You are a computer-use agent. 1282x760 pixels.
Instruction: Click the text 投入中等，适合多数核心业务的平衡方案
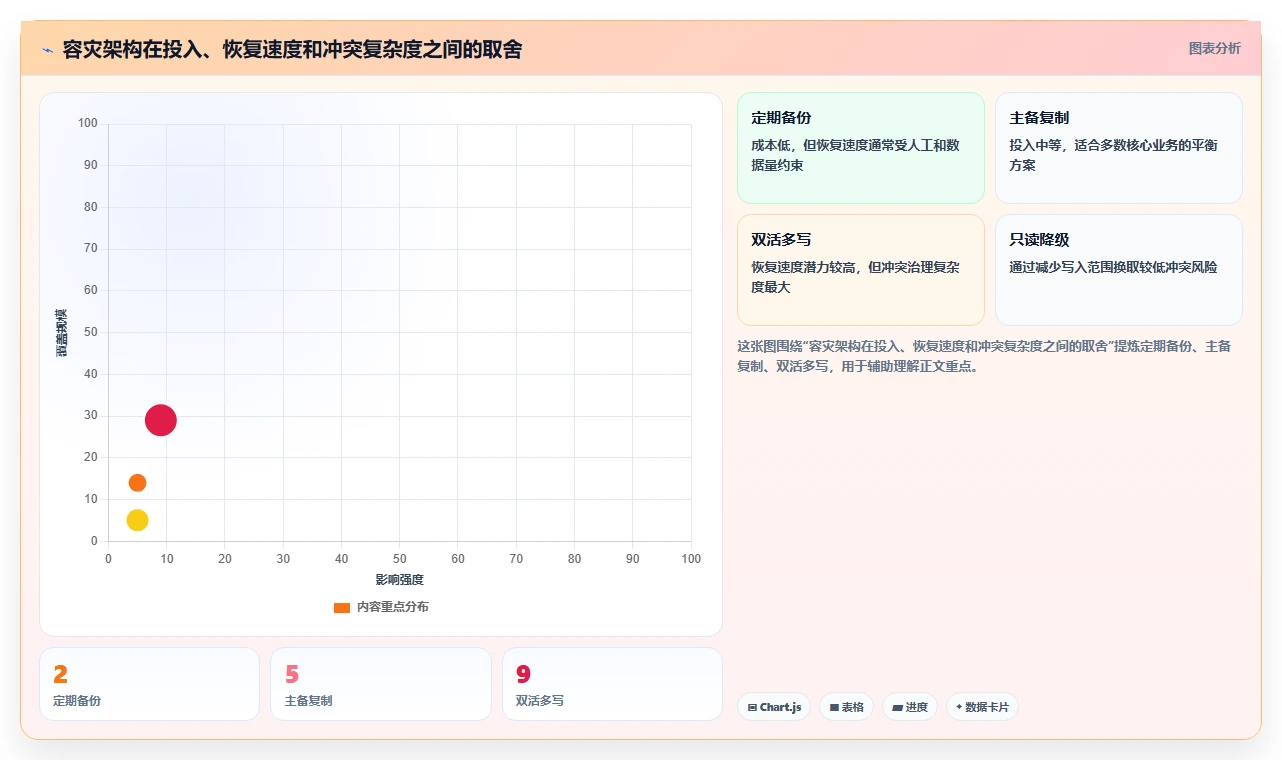1113,155
